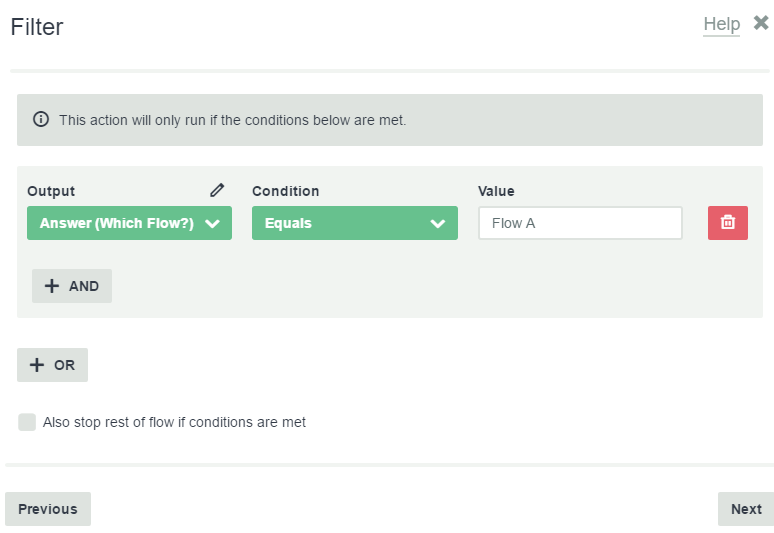Click the Value field containing Flow A
774x533 pixels.
click(x=580, y=223)
